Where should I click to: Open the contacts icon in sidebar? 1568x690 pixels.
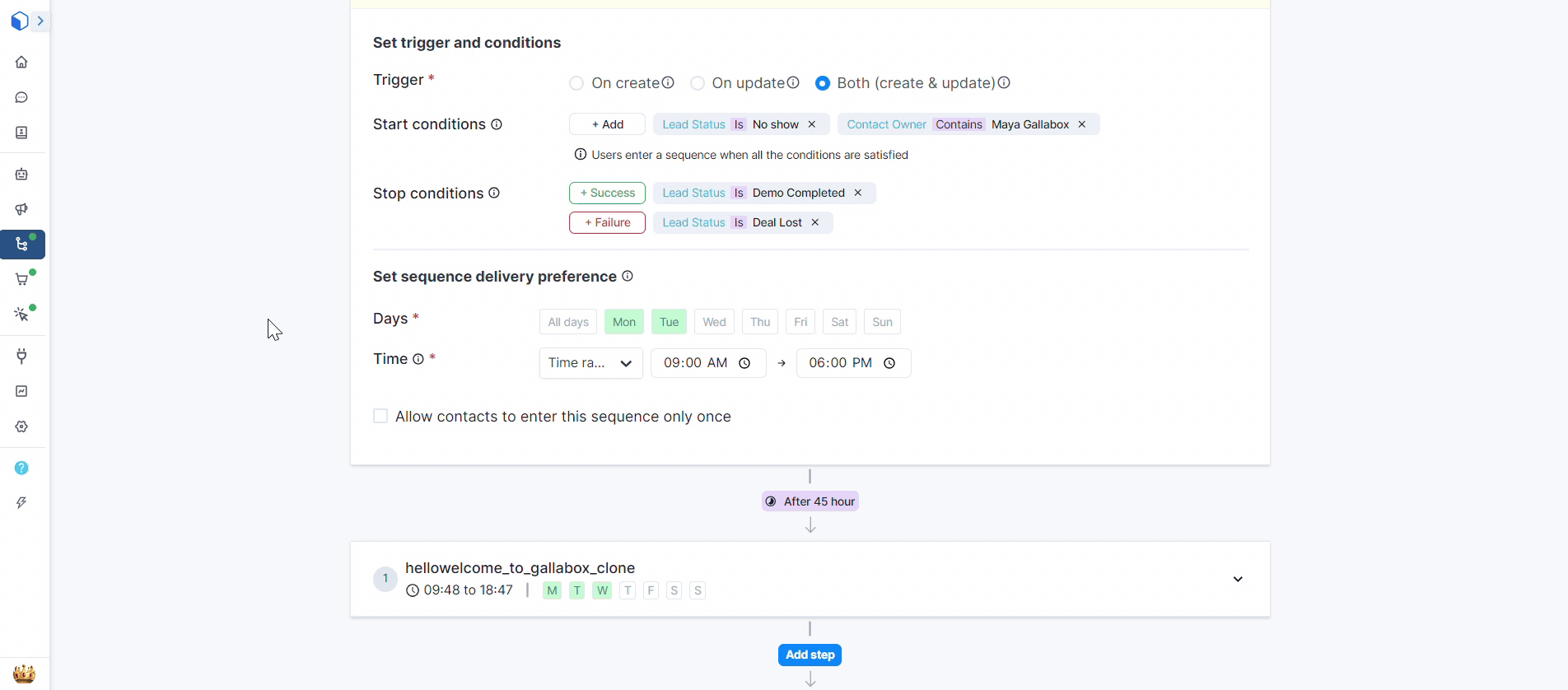click(21, 133)
